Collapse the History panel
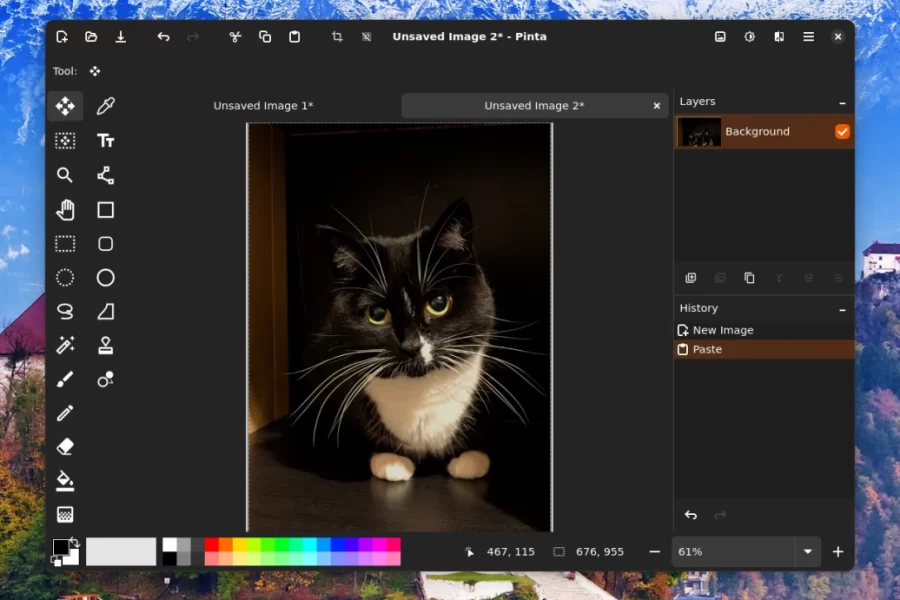The height and width of the screenshot is (600, 900). coord(842,309)
